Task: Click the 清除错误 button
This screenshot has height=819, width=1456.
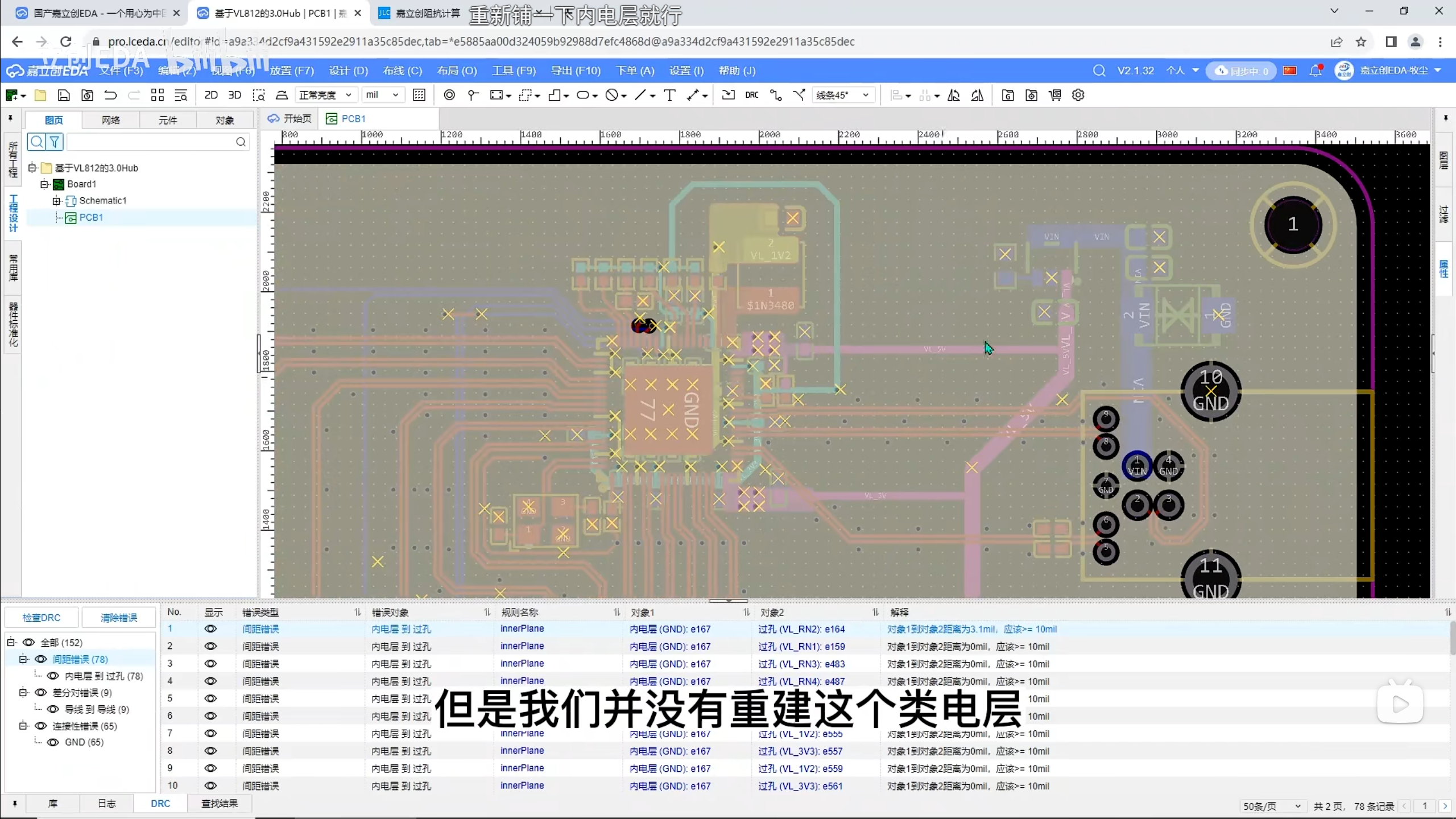Action: click(118, 618)
